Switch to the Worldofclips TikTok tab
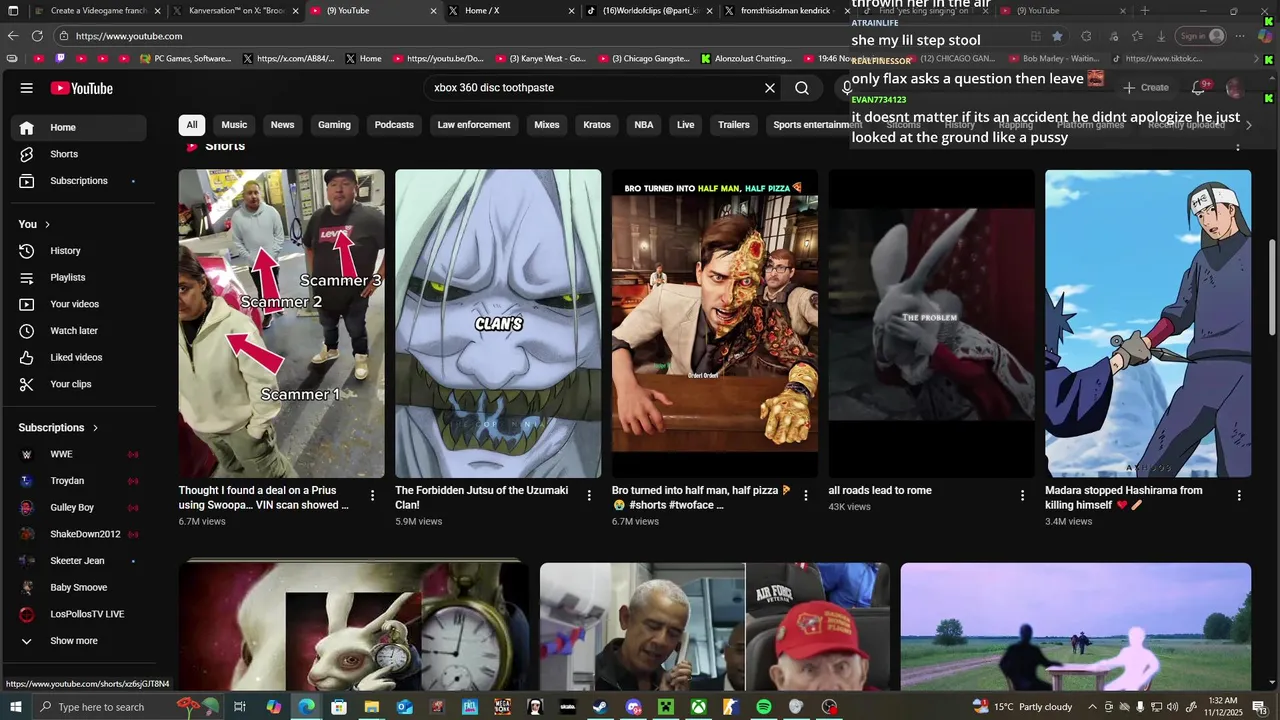This screenshot has height=720, width=1280. tap(648, 11)
